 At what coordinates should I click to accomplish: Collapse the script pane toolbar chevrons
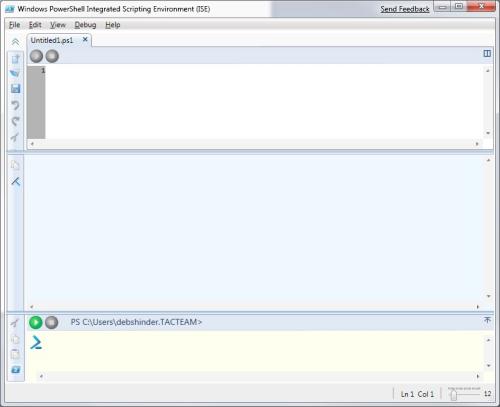point(15,42)
